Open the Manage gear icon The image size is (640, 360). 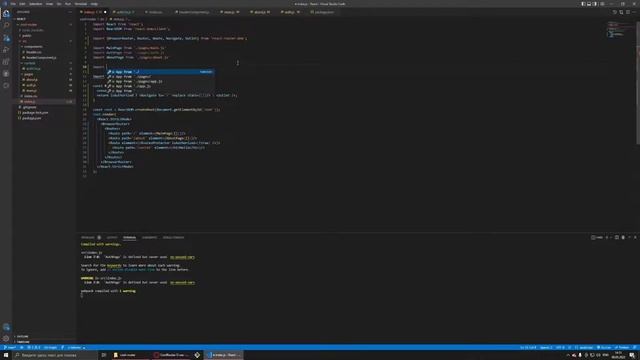(6, 338)
